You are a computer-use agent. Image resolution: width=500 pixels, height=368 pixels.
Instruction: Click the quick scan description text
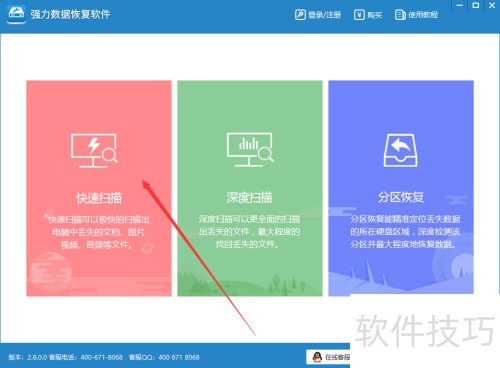click(x=99, y=232)
